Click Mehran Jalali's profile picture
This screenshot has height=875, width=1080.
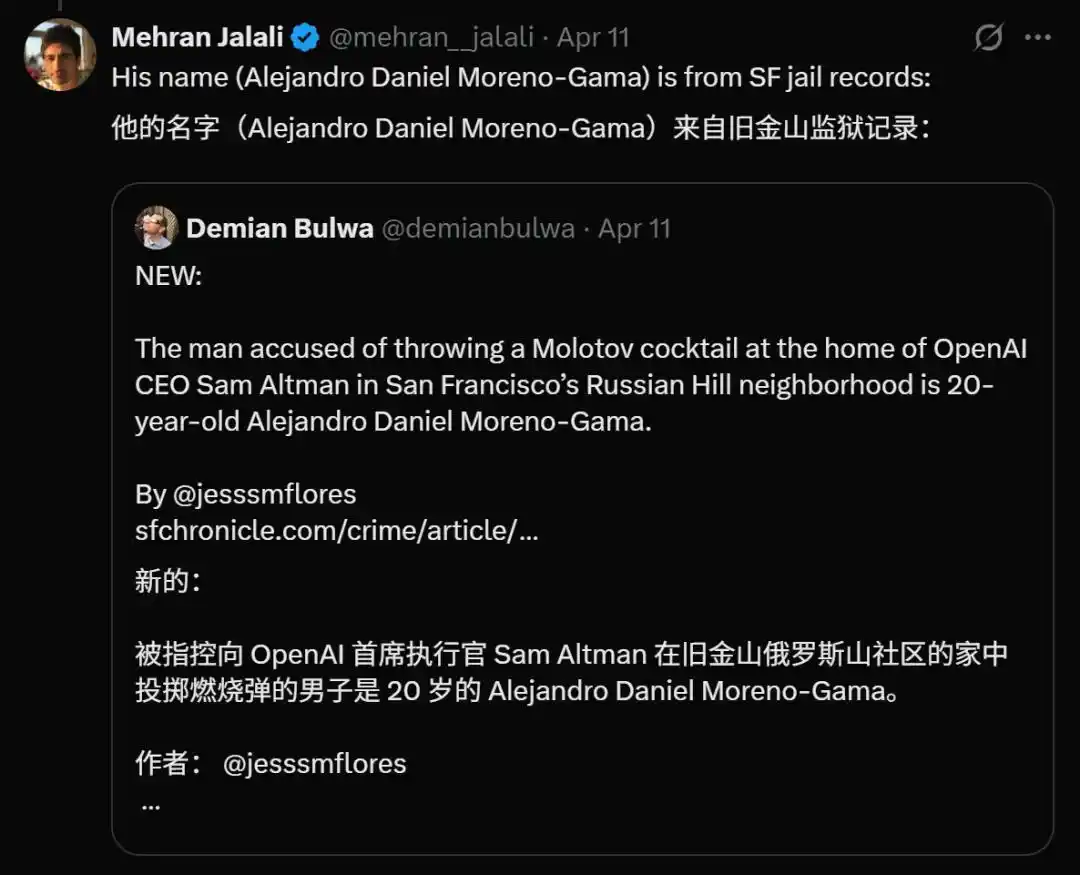pos(60,55)
